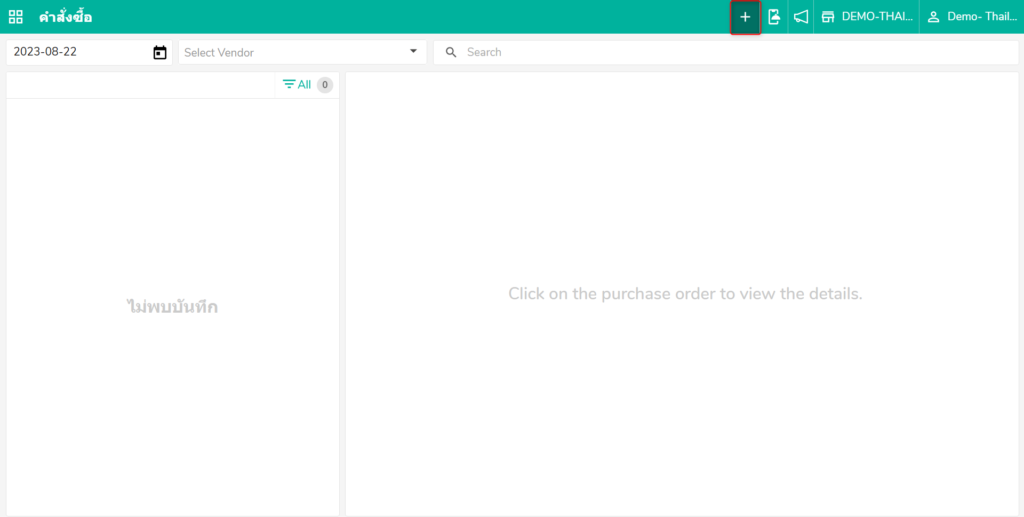Viewport: 1024px width, 517px height.
Task: Open the All filter option
Action: (296, 84)
